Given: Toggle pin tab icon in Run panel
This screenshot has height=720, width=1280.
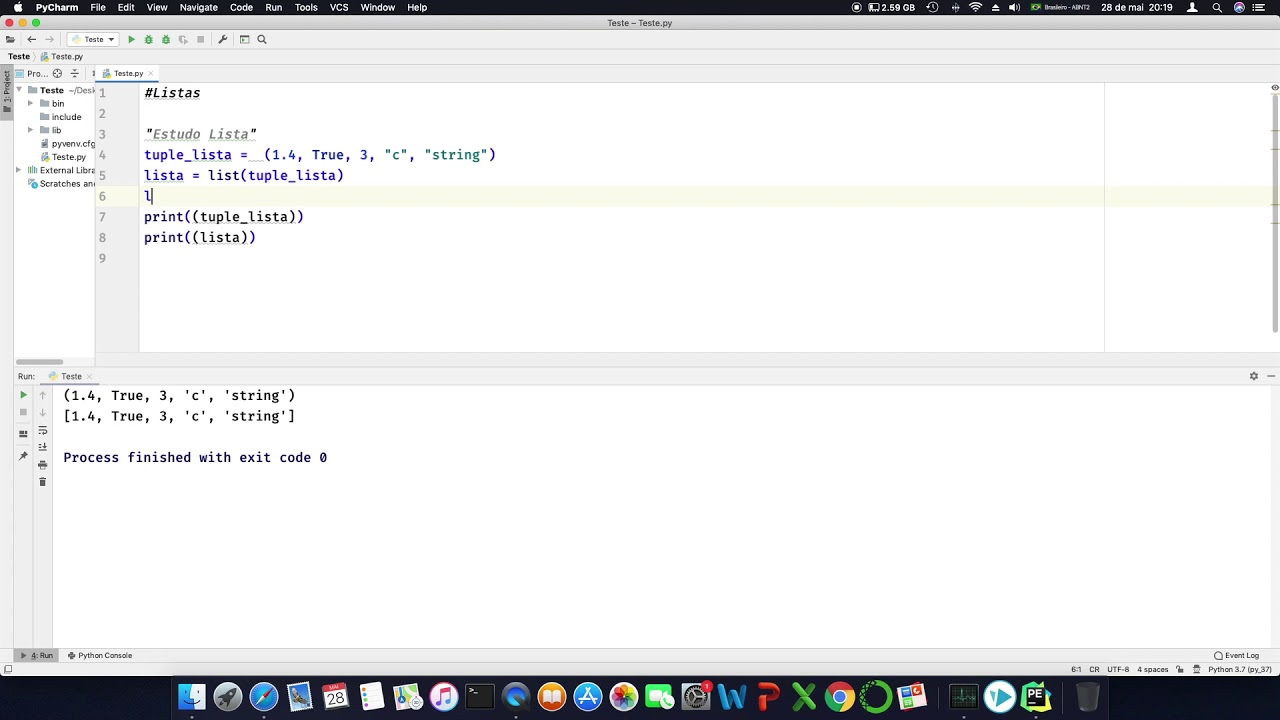Looking at the screenshot, I should coord(23,456).
